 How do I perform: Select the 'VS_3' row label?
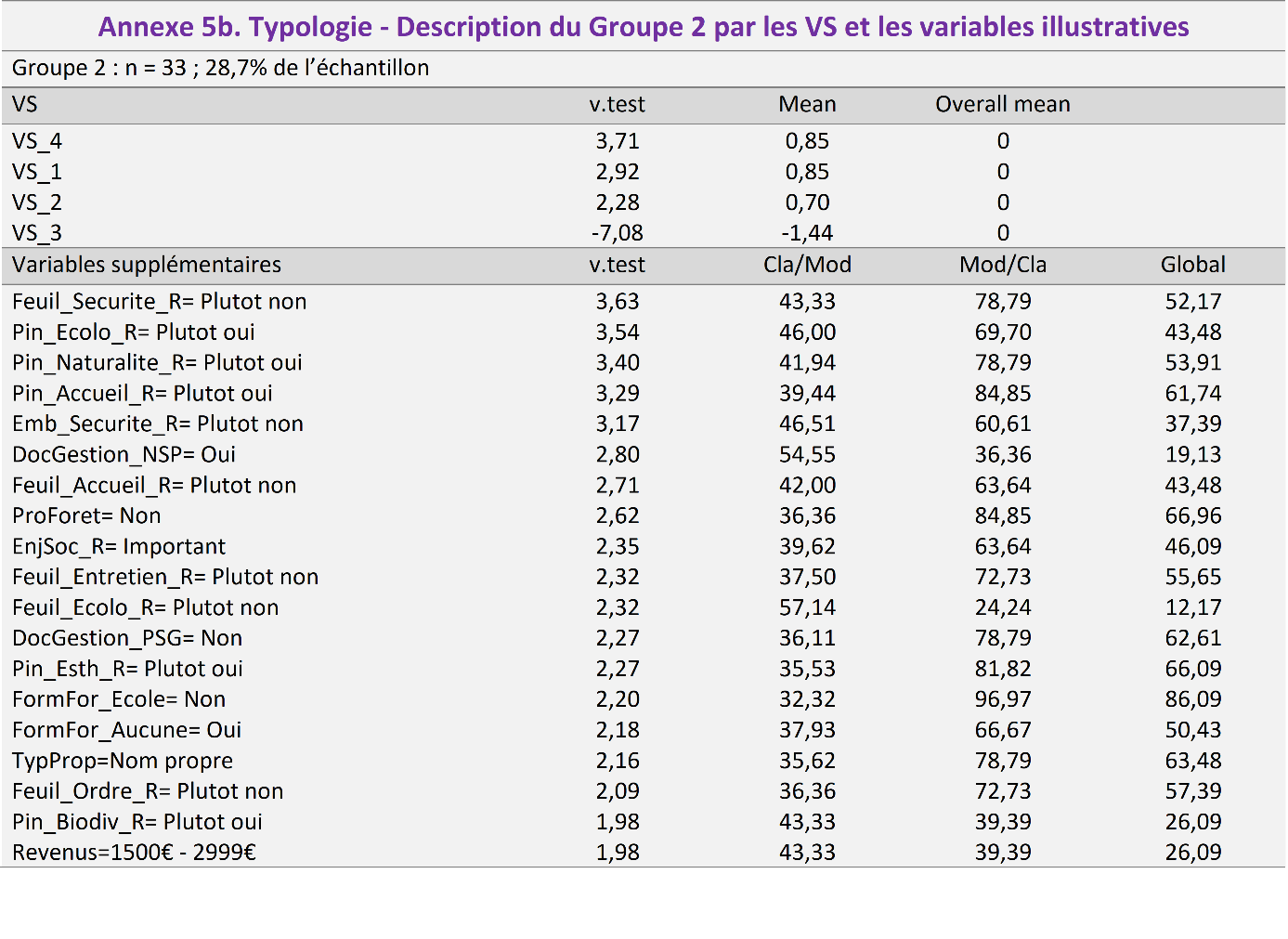coord(37,233)
